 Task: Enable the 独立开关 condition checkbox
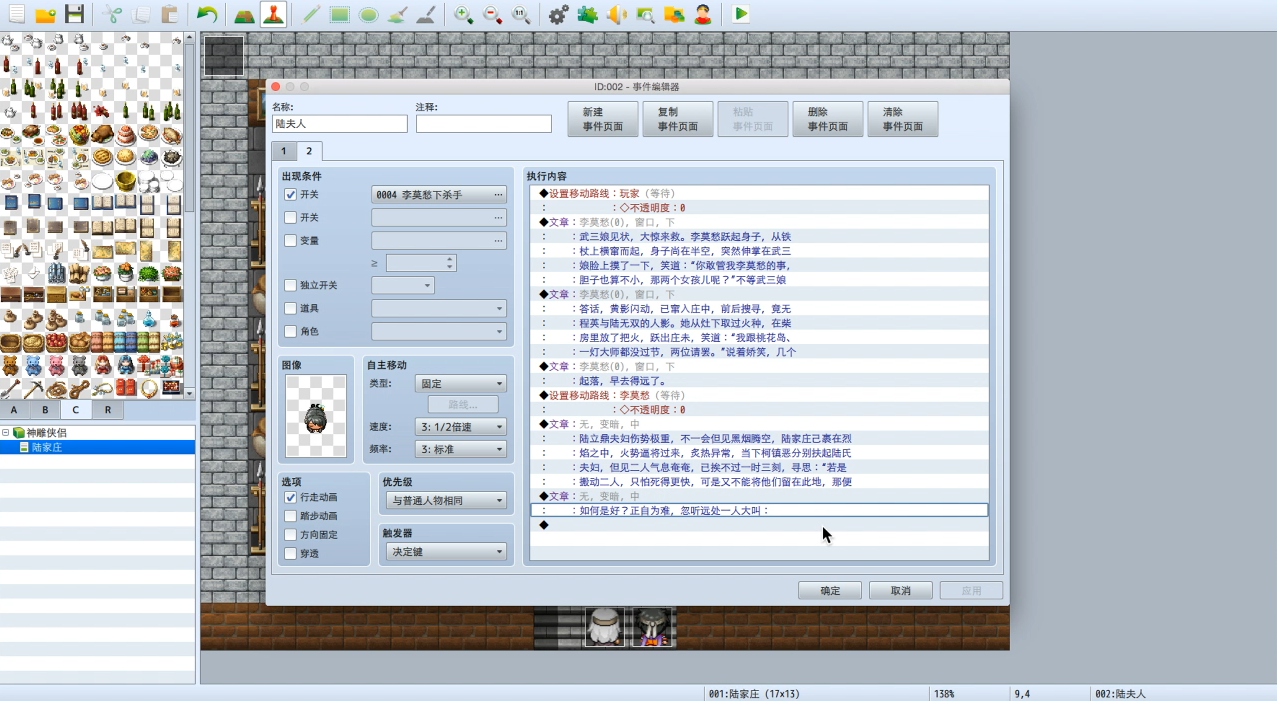tap(291, 286)
